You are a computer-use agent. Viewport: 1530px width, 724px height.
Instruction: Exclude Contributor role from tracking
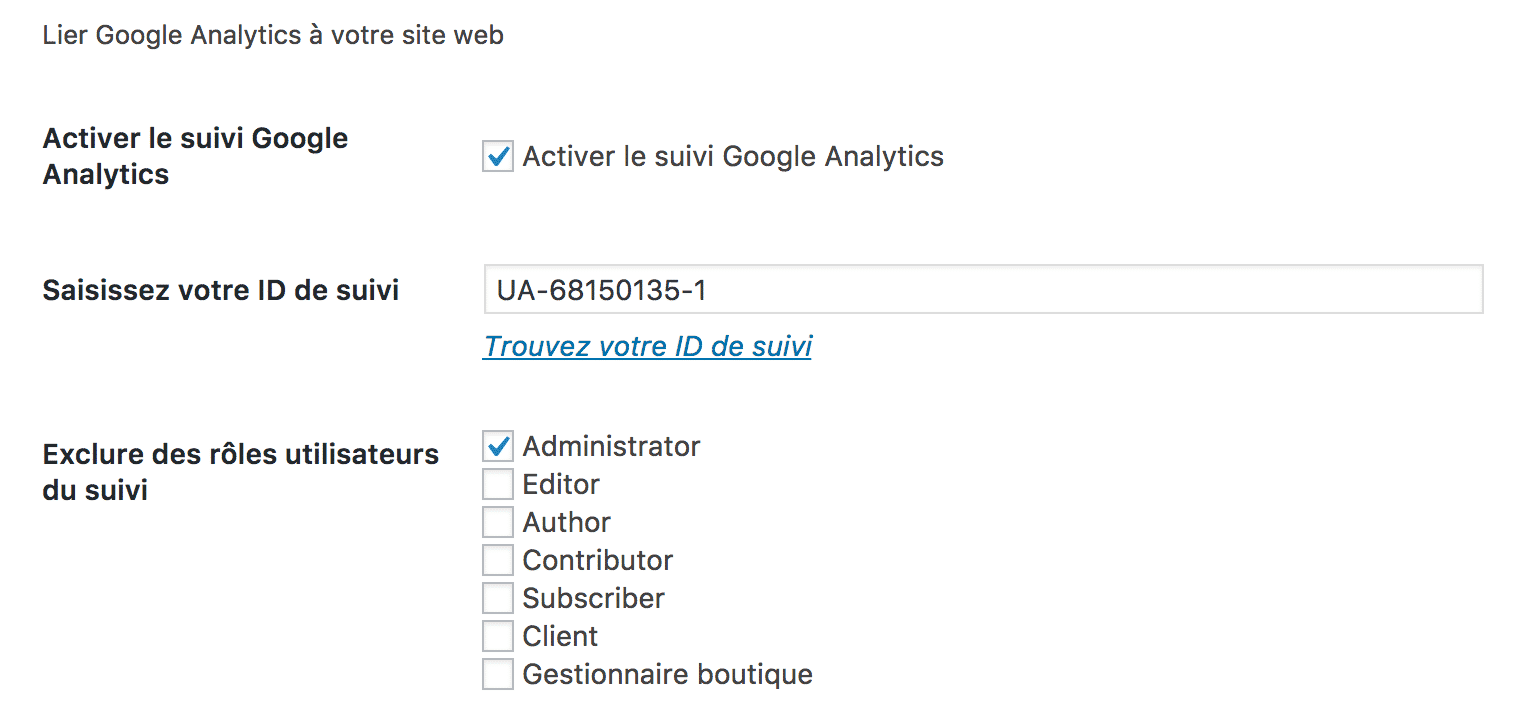tap(497, 560)
